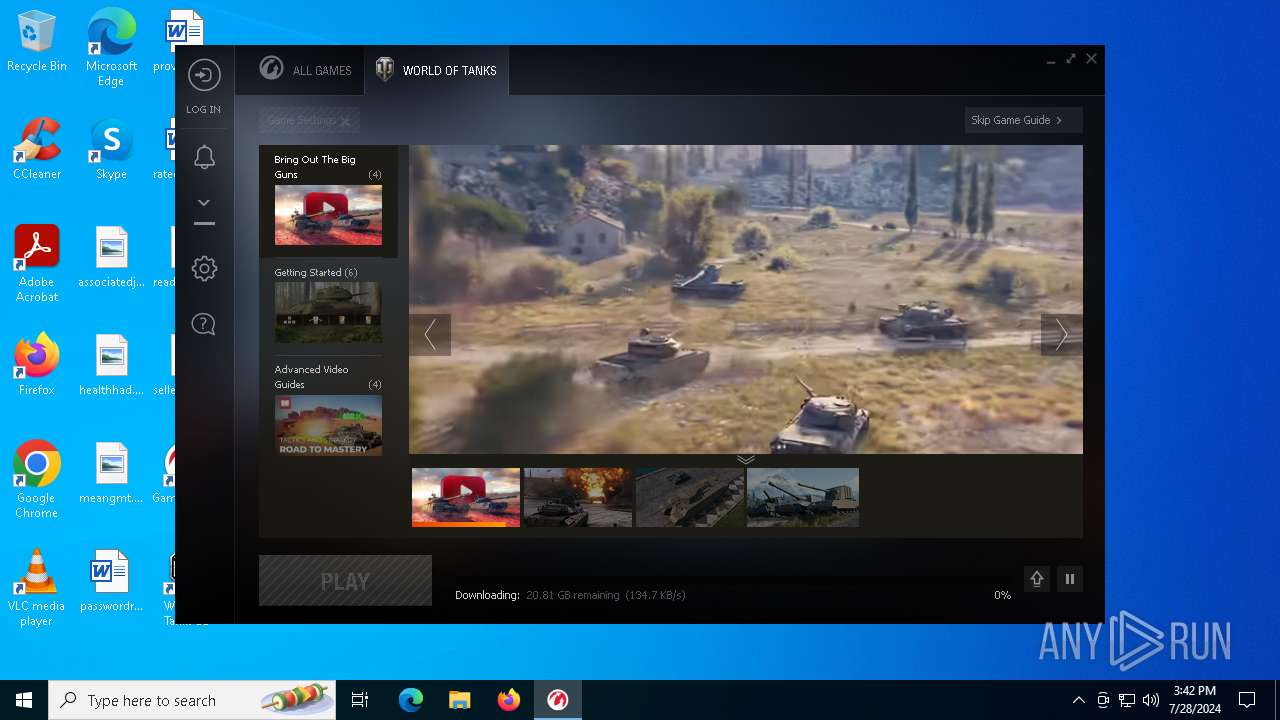Launch Edge from the taskbar
This screenshot has height=720, width=1280.
pyautogui.click(x=411, y=700)
